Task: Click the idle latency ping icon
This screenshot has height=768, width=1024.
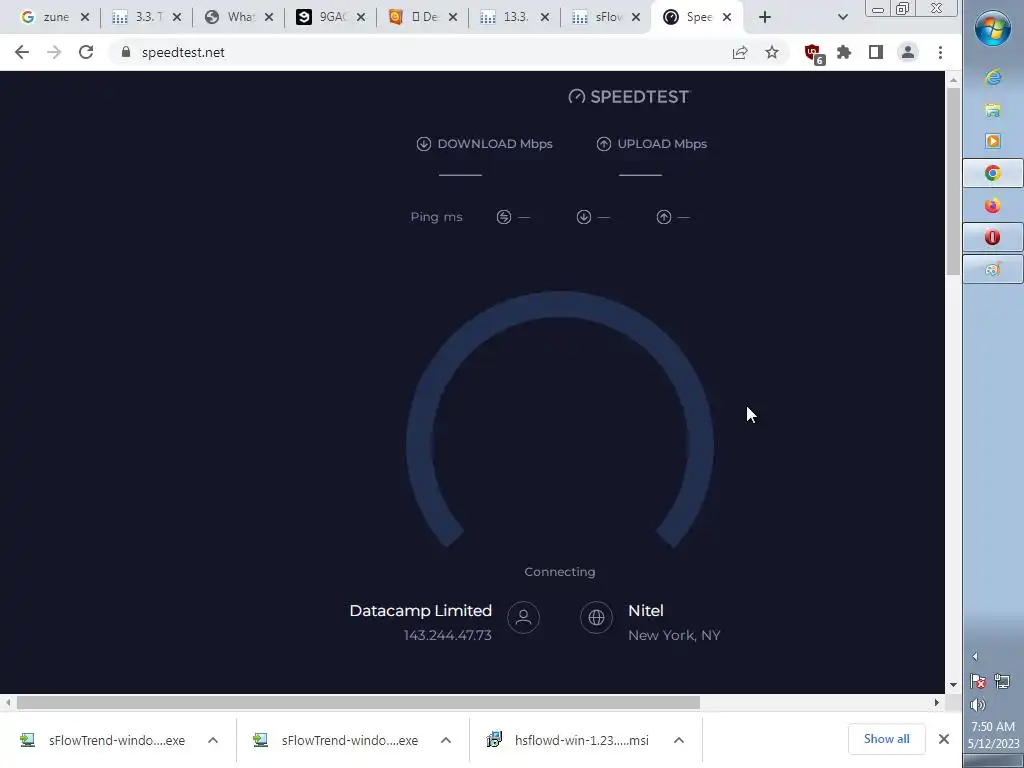Action: click(x=504, y=217)
